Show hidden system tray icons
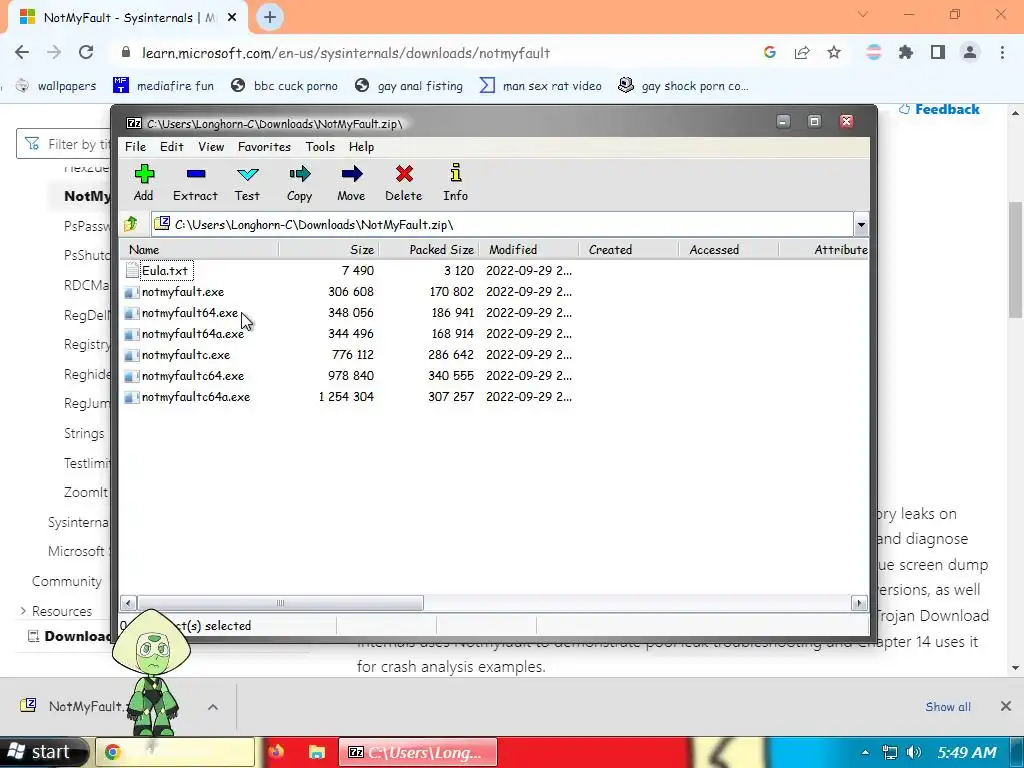1024x768 pixels. pyautogui.click(x=865, y=753)
